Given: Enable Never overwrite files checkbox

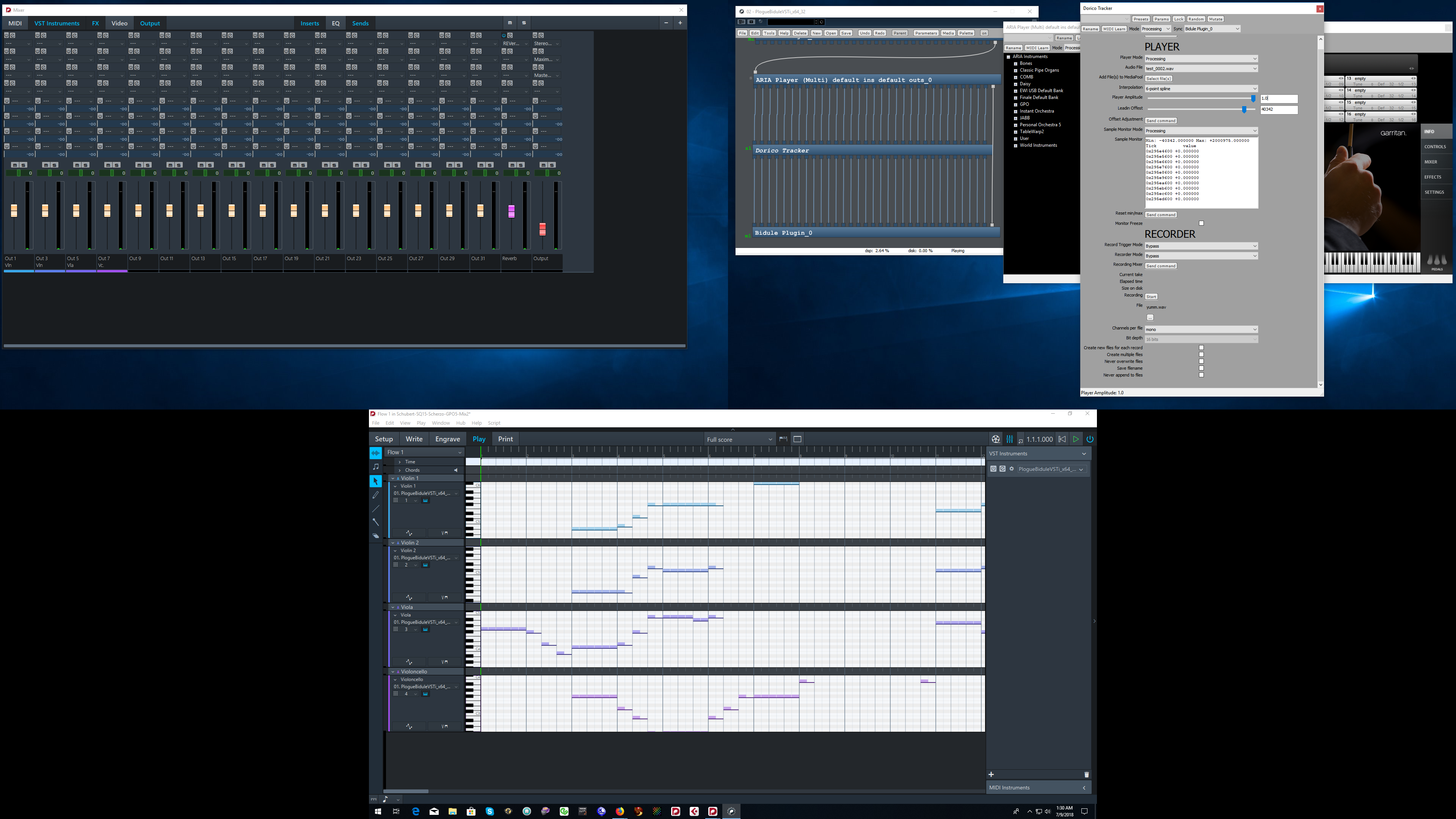Looking at the screenshot, I should [1201, 361].
